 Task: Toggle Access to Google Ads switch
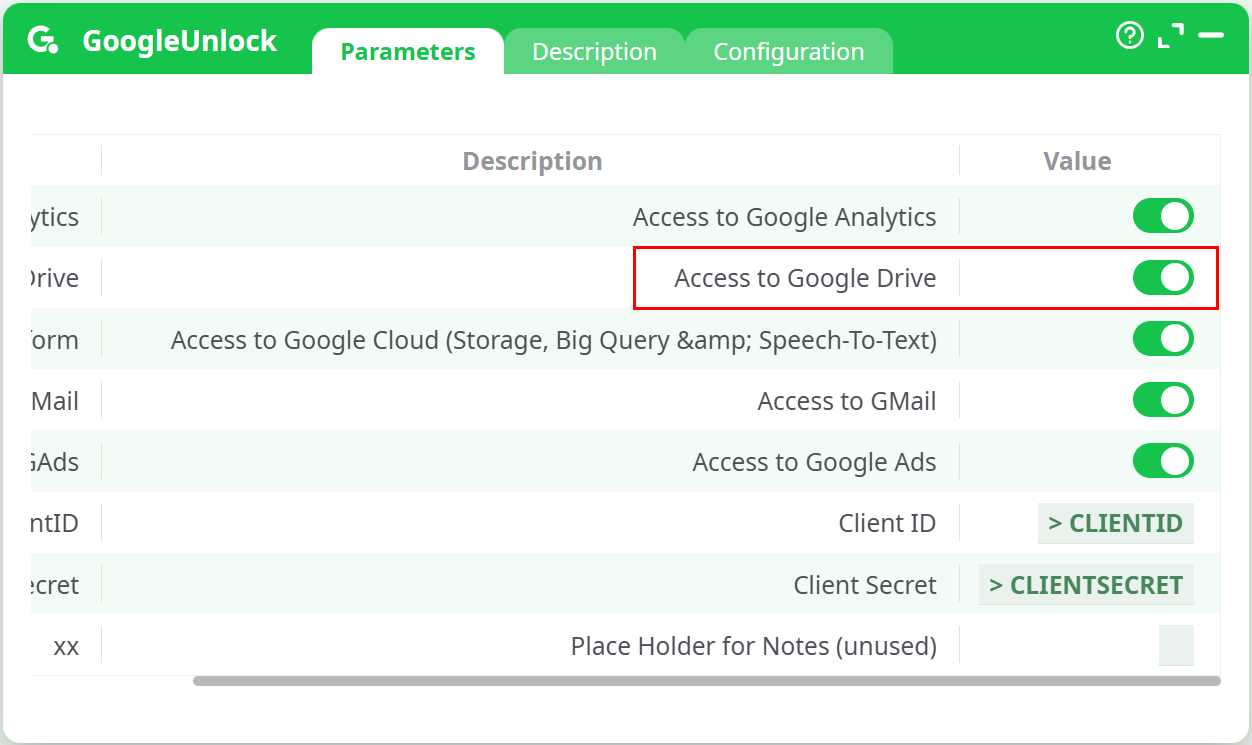click(1163, 462)
